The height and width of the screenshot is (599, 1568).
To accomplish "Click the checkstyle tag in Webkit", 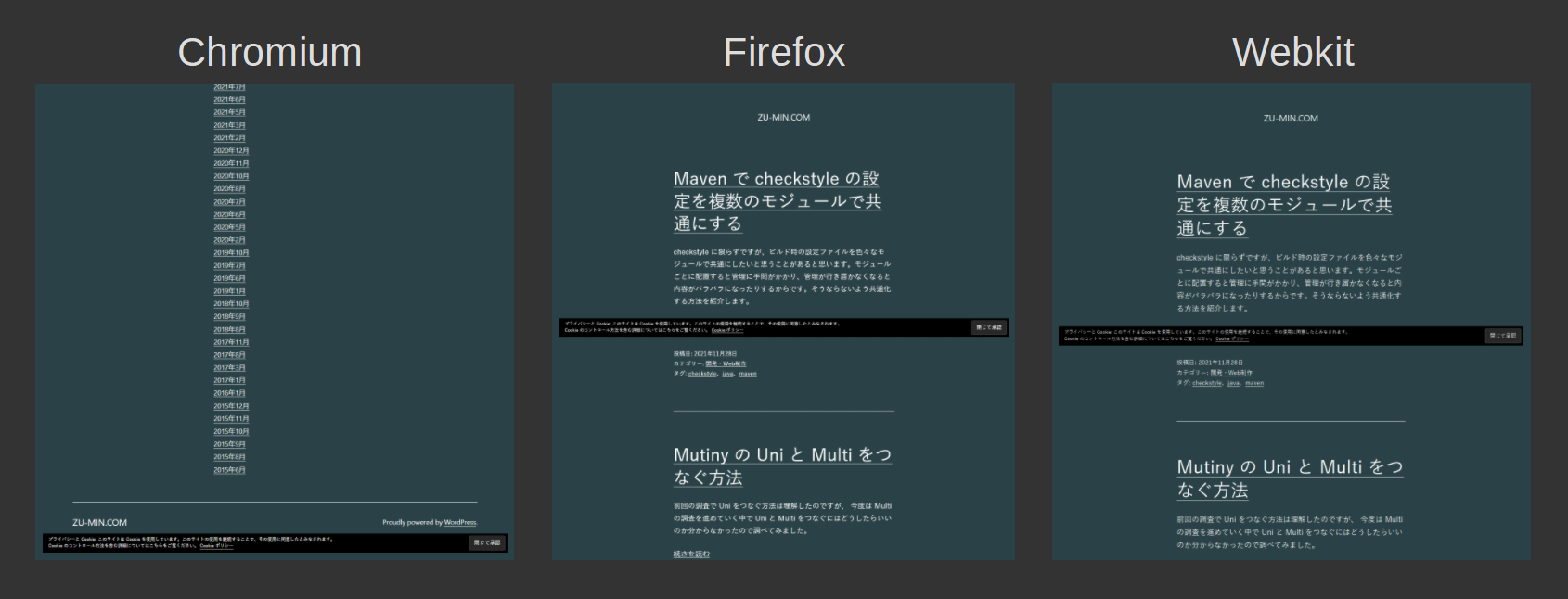I will coord(1207,383).
